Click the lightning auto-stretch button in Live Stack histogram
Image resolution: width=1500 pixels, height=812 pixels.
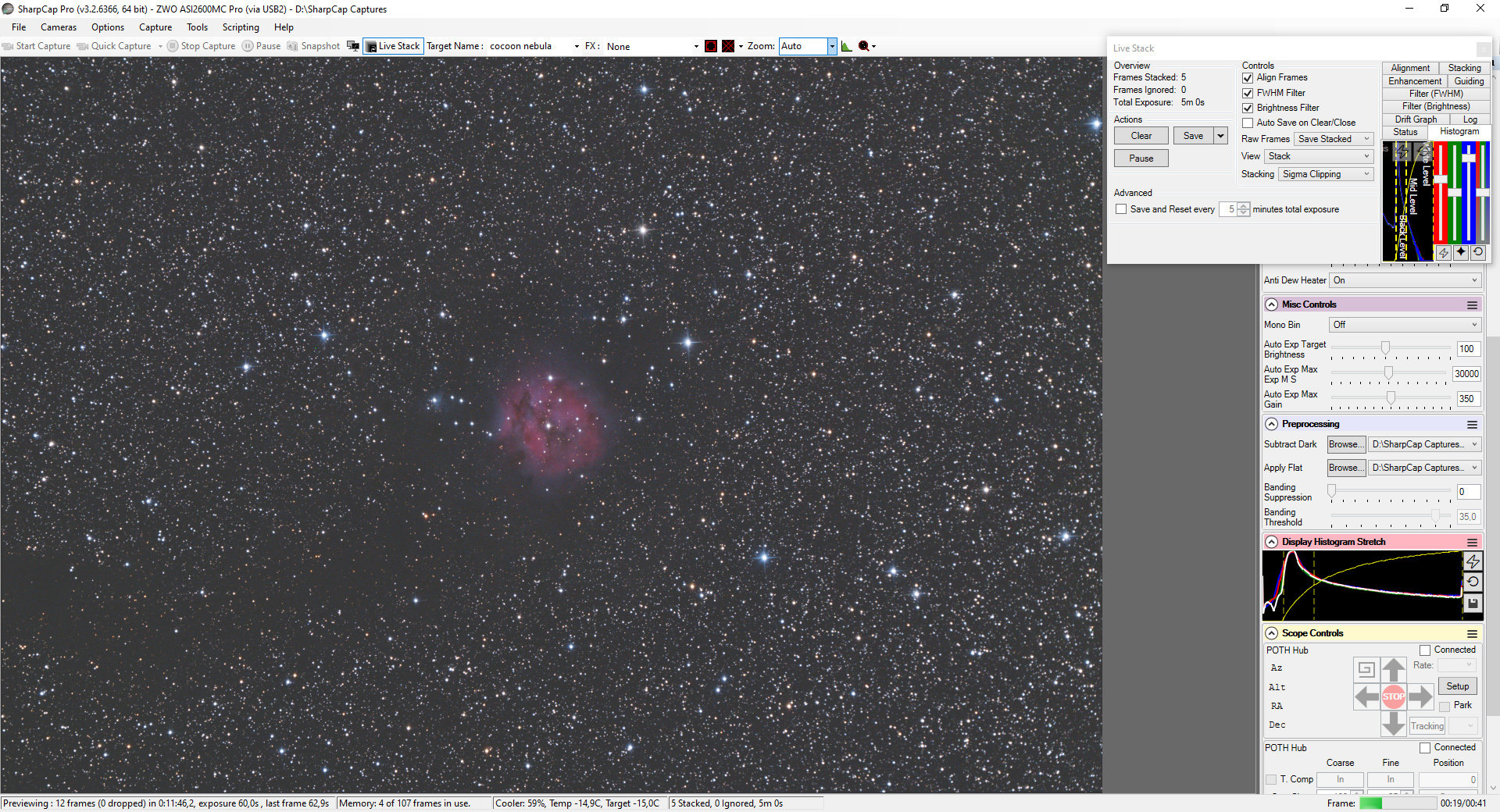[x=1444, y=252]
